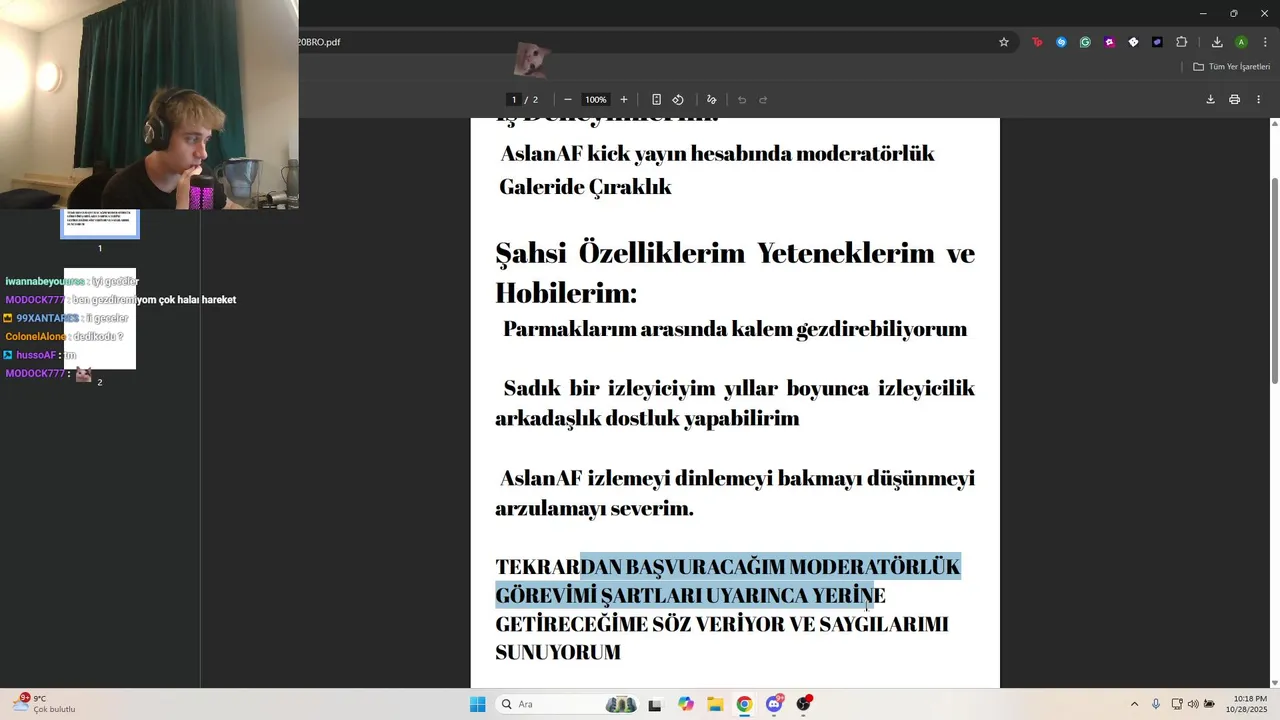Open File Explorer from the taskbar
1280x720 pixels.
pos(715,704)
